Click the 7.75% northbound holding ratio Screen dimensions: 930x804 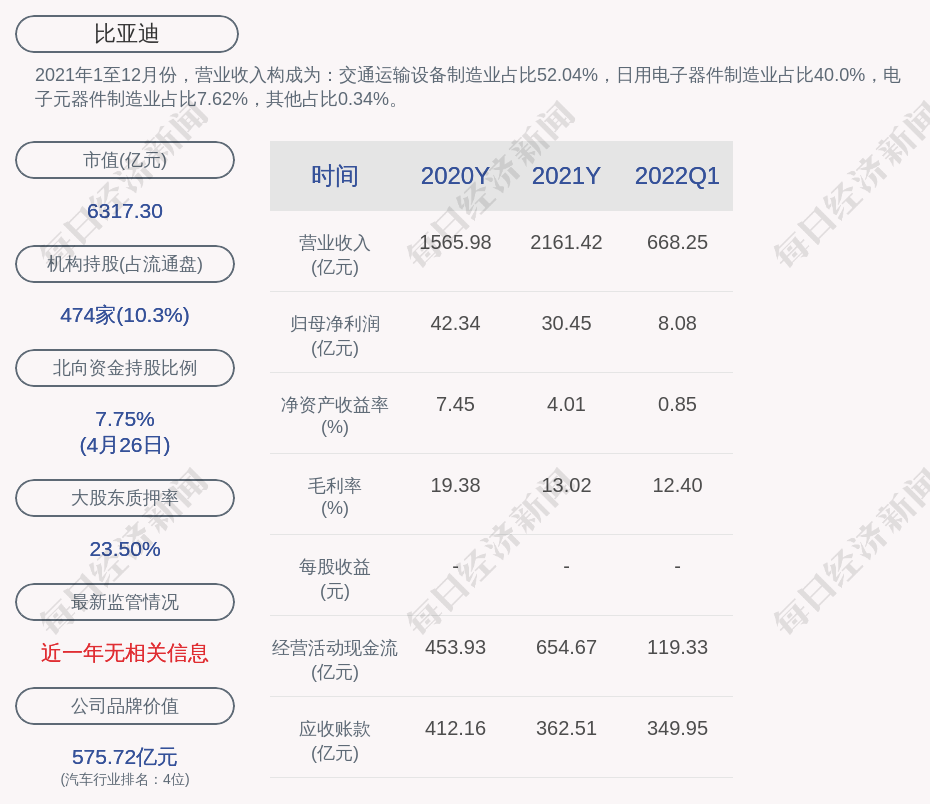(x=125, y=419)
